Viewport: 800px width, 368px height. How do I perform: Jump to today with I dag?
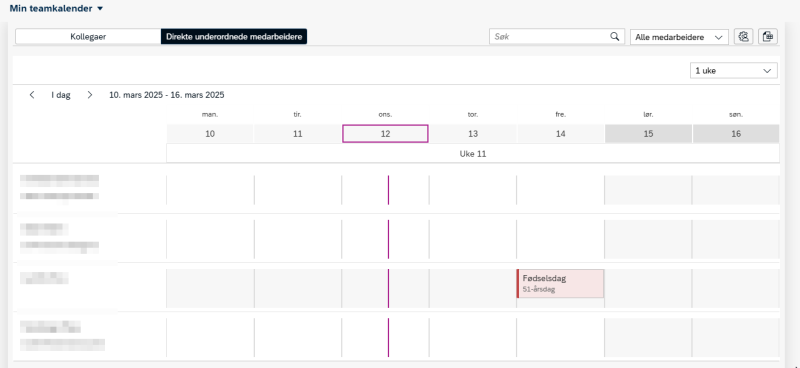(61, 95)
